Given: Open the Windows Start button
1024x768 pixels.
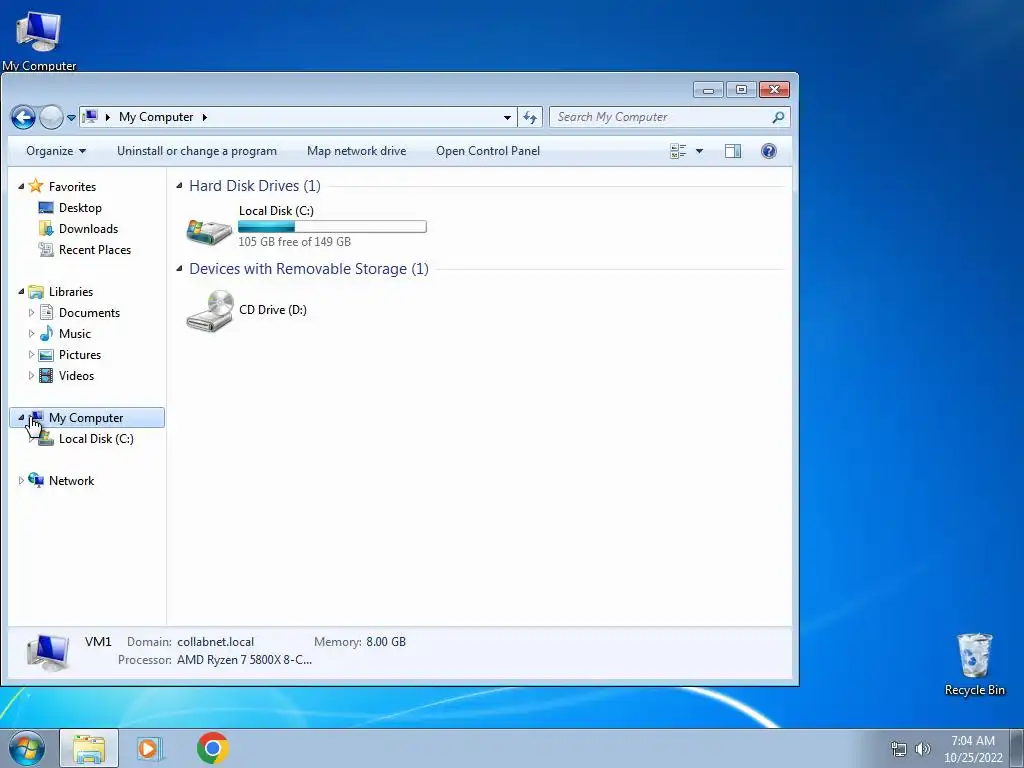Looking at the screenshot, I should pyautogui.click(x=27, y=748).
